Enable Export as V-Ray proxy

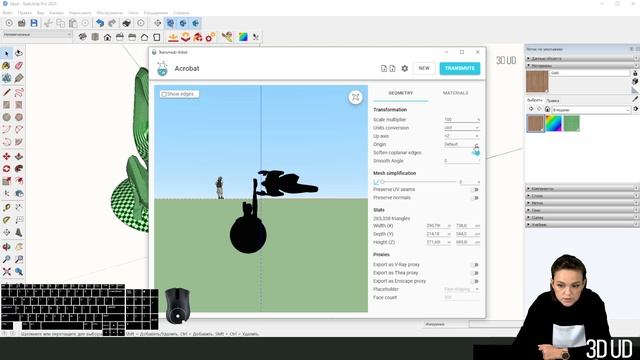tap(474, 265)
